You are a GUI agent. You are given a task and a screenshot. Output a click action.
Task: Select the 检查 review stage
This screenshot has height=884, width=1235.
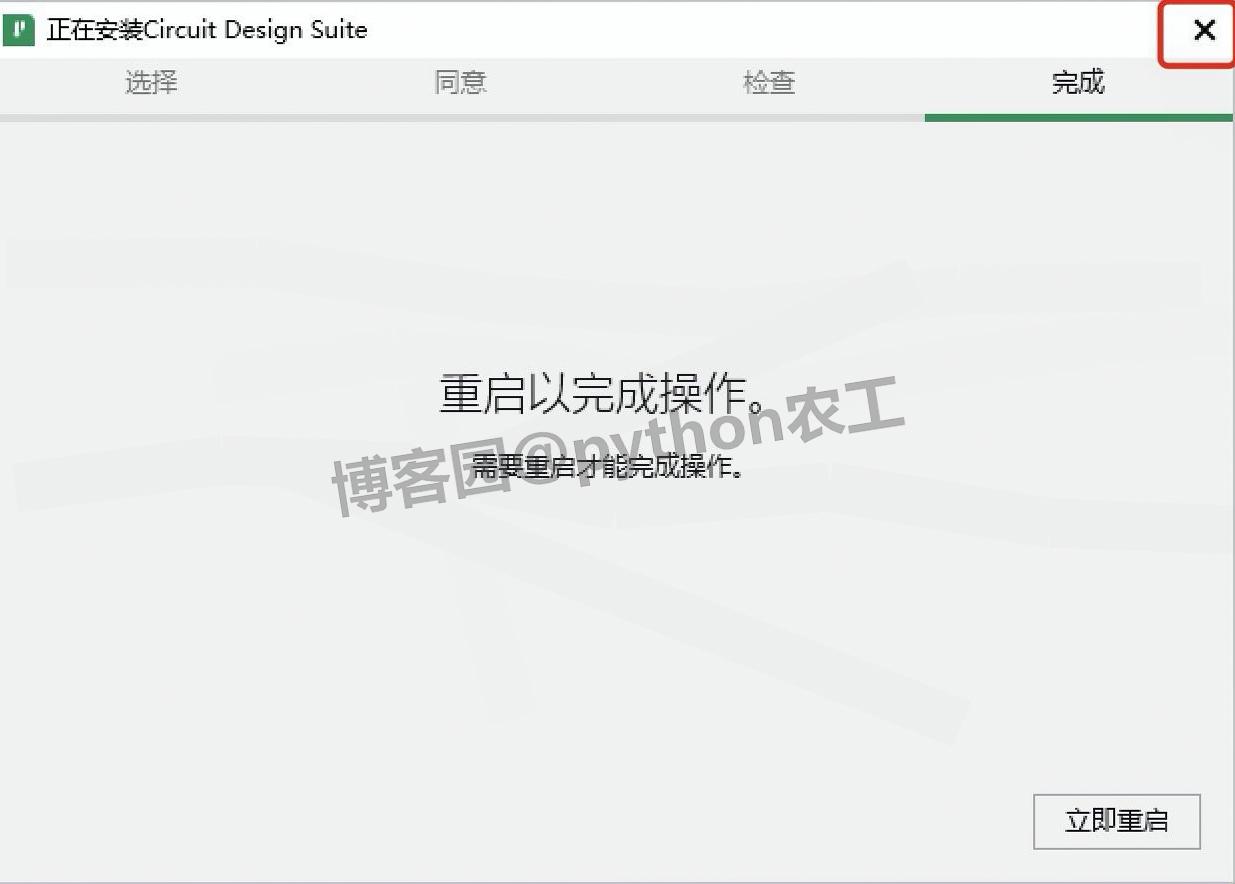pos(769,84)
